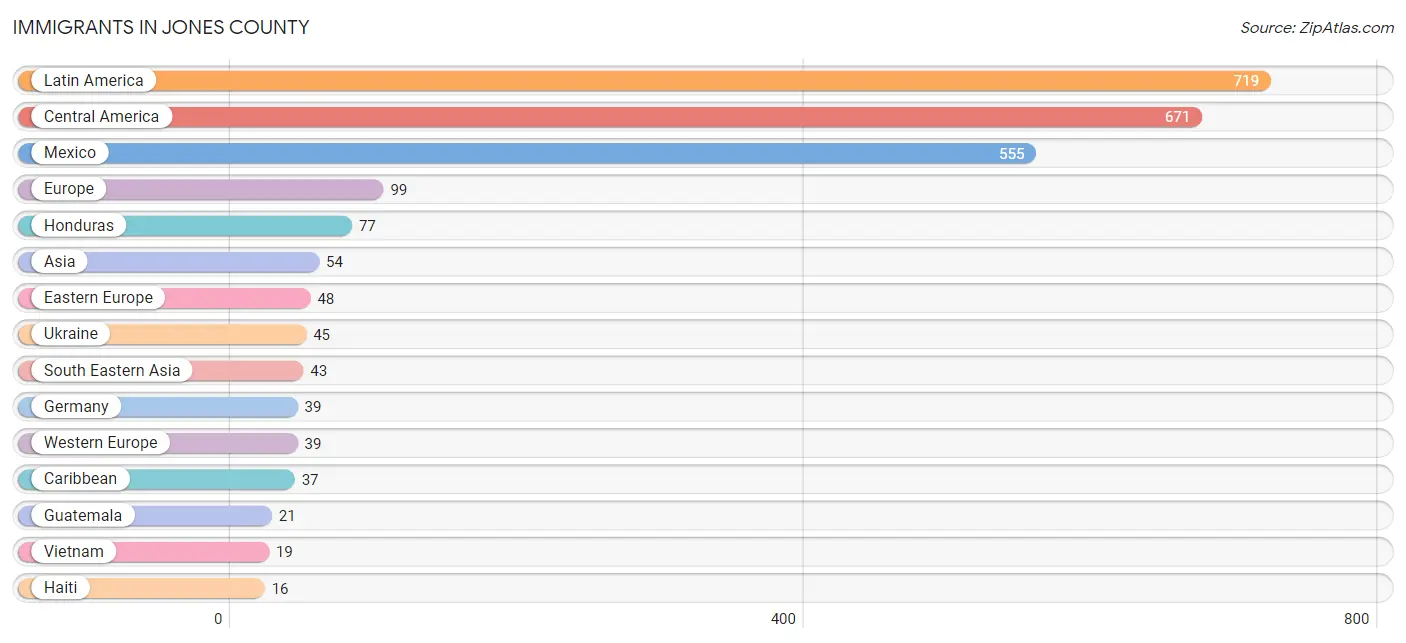Click the 800 axis tick label
This screenshot has height=643, width=1406.
1357,619
